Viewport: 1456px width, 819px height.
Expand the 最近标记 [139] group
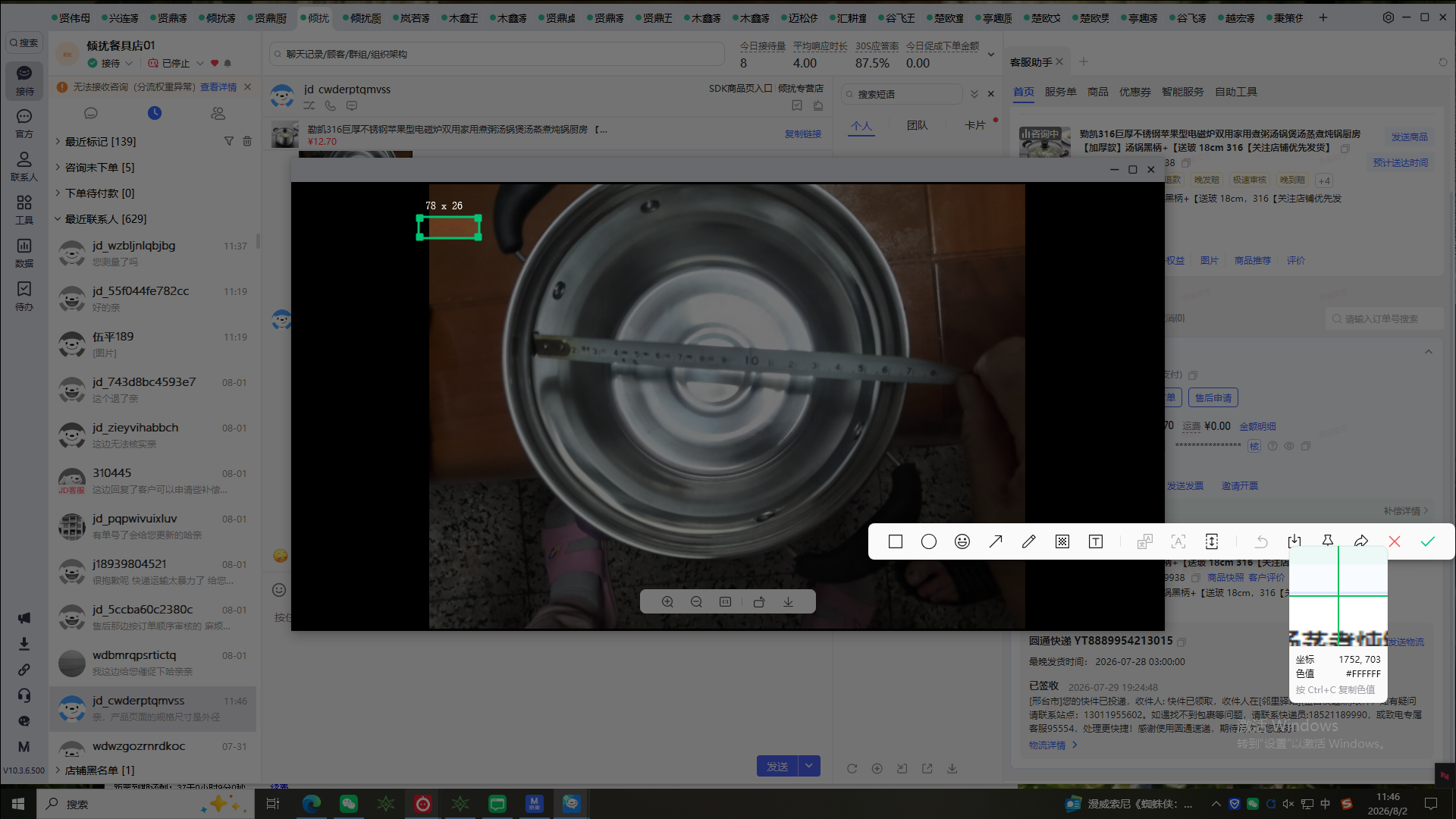(x=58, y=141)
